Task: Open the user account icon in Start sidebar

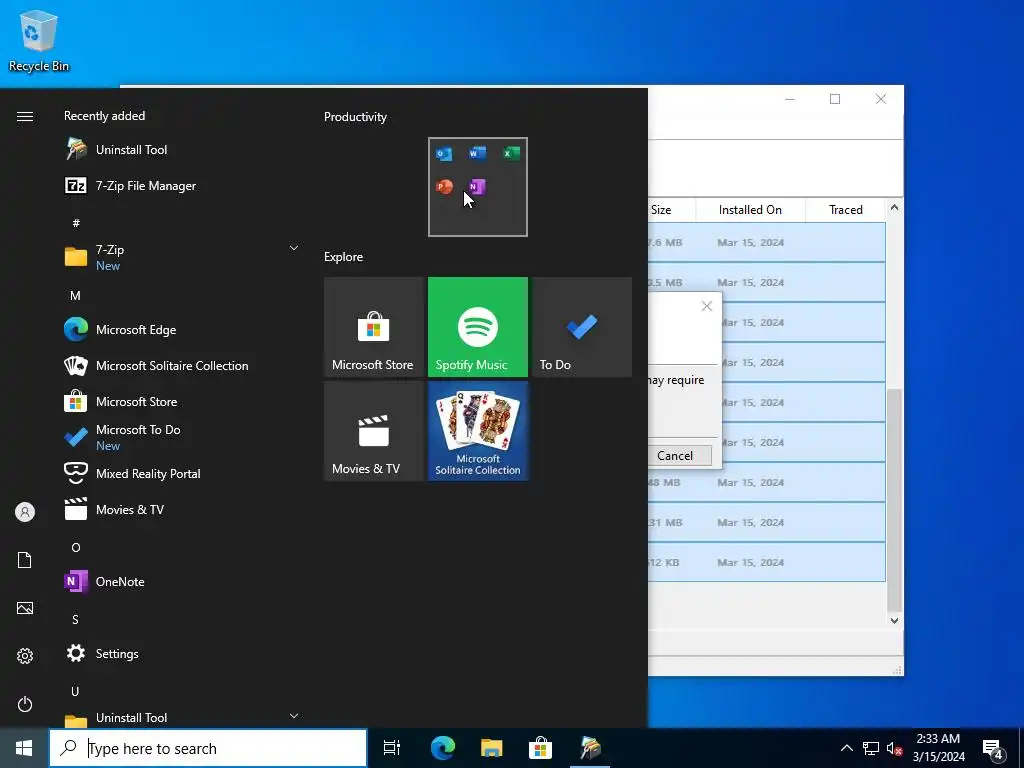Action: [25, 512]
